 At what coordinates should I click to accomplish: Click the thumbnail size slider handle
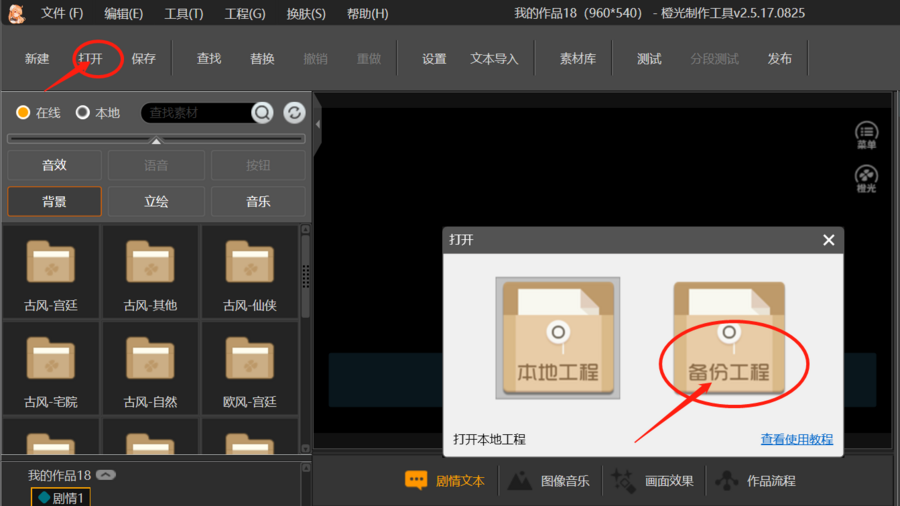156,141
